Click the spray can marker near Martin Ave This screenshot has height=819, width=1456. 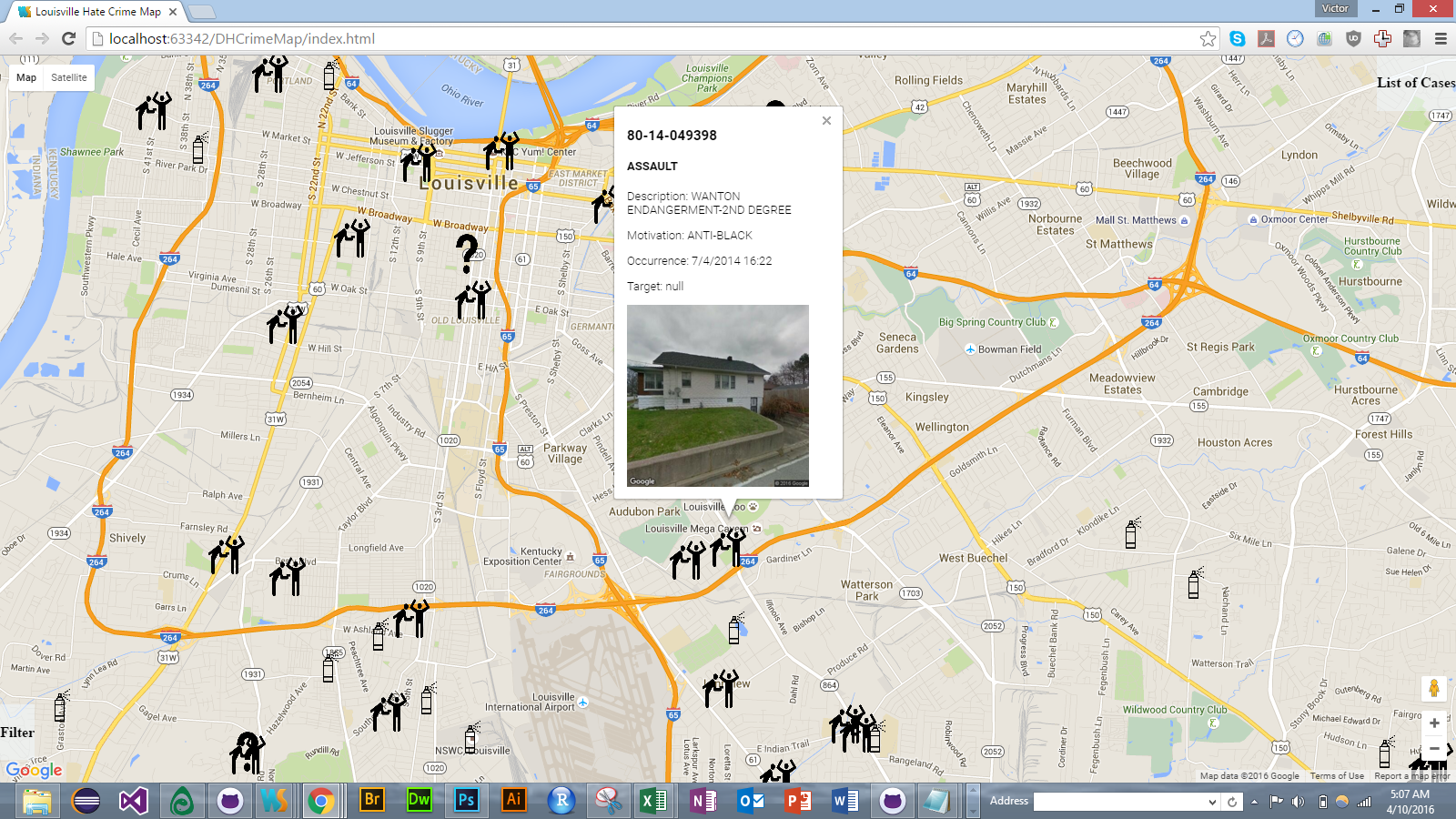coord(61,706)
